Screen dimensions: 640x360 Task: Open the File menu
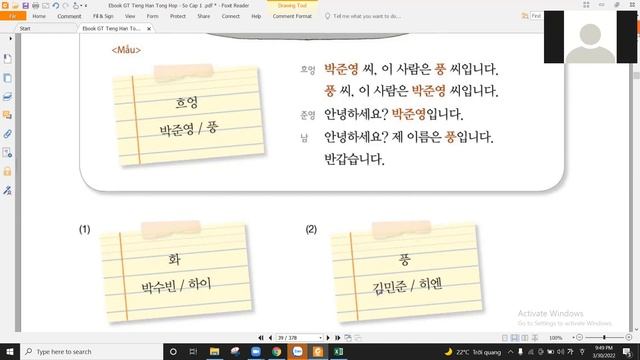(13, 16)
